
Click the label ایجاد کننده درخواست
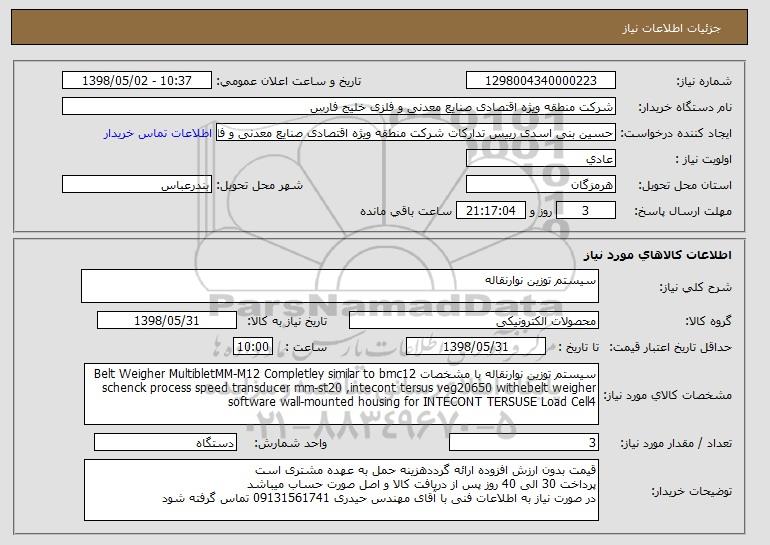point(676,134)
